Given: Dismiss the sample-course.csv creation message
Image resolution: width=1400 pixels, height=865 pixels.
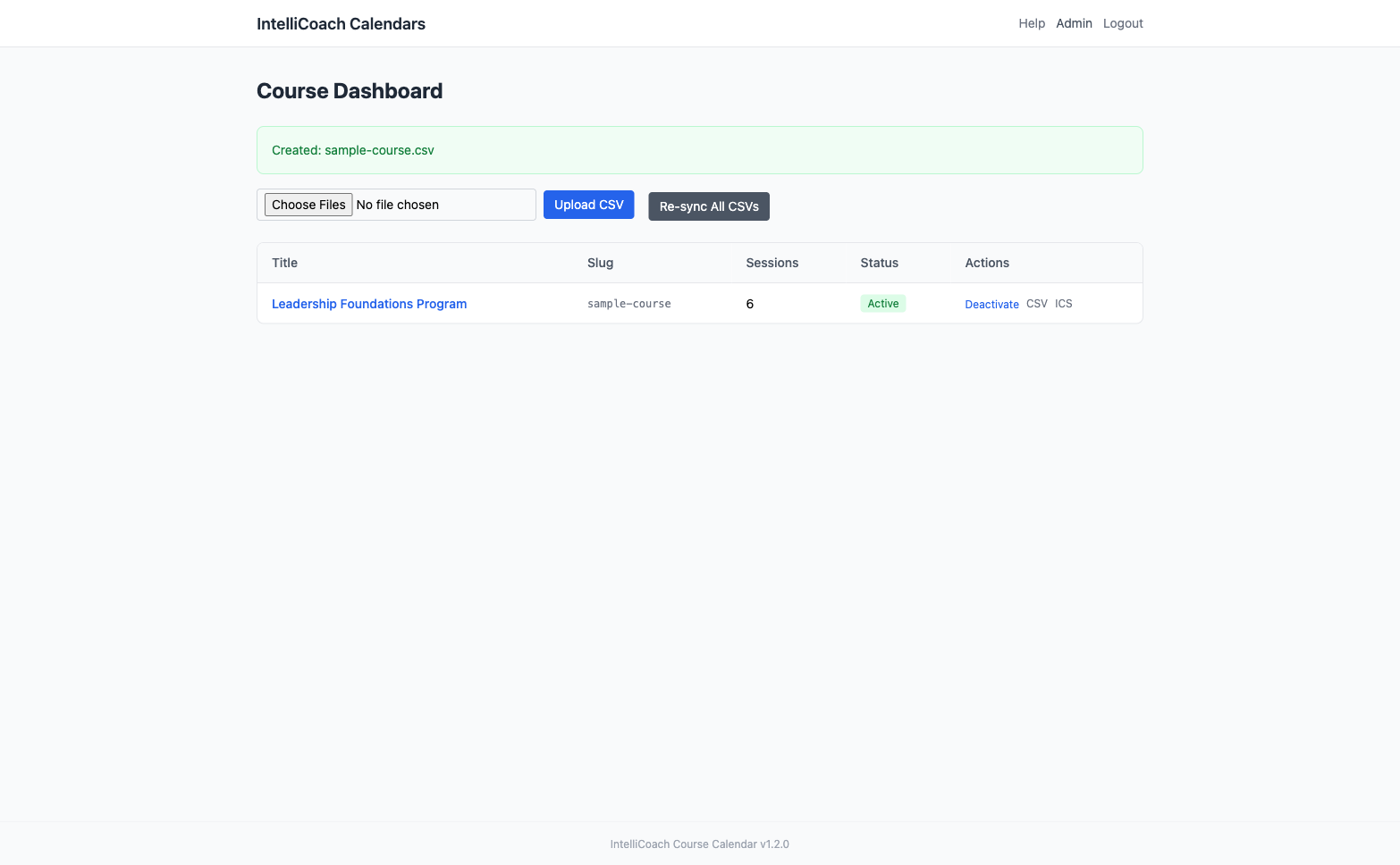Looking at the screenshot, I should click(700, 150).
